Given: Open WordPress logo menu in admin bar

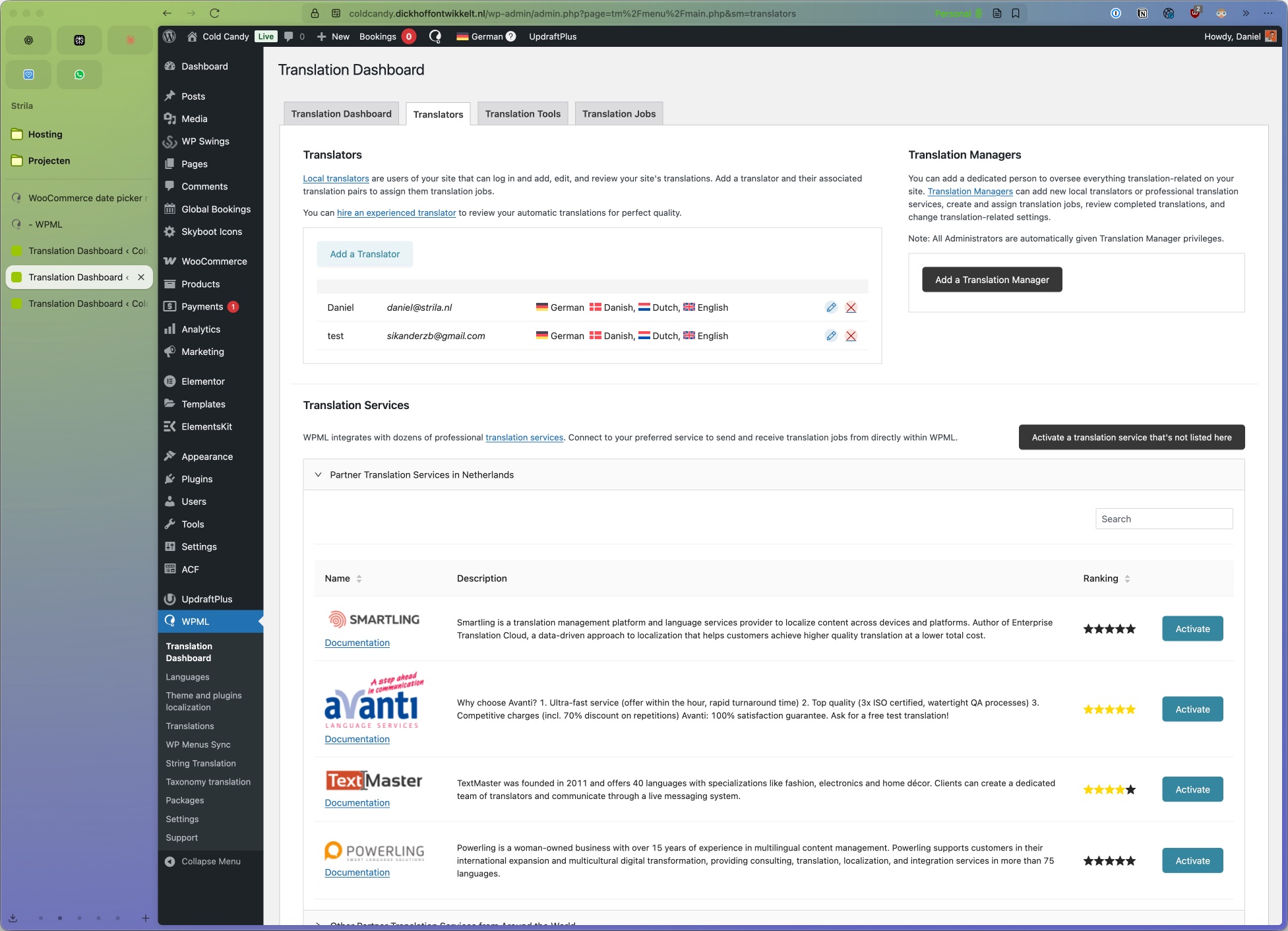Looking at the screenshot, I should pos(169,36).
